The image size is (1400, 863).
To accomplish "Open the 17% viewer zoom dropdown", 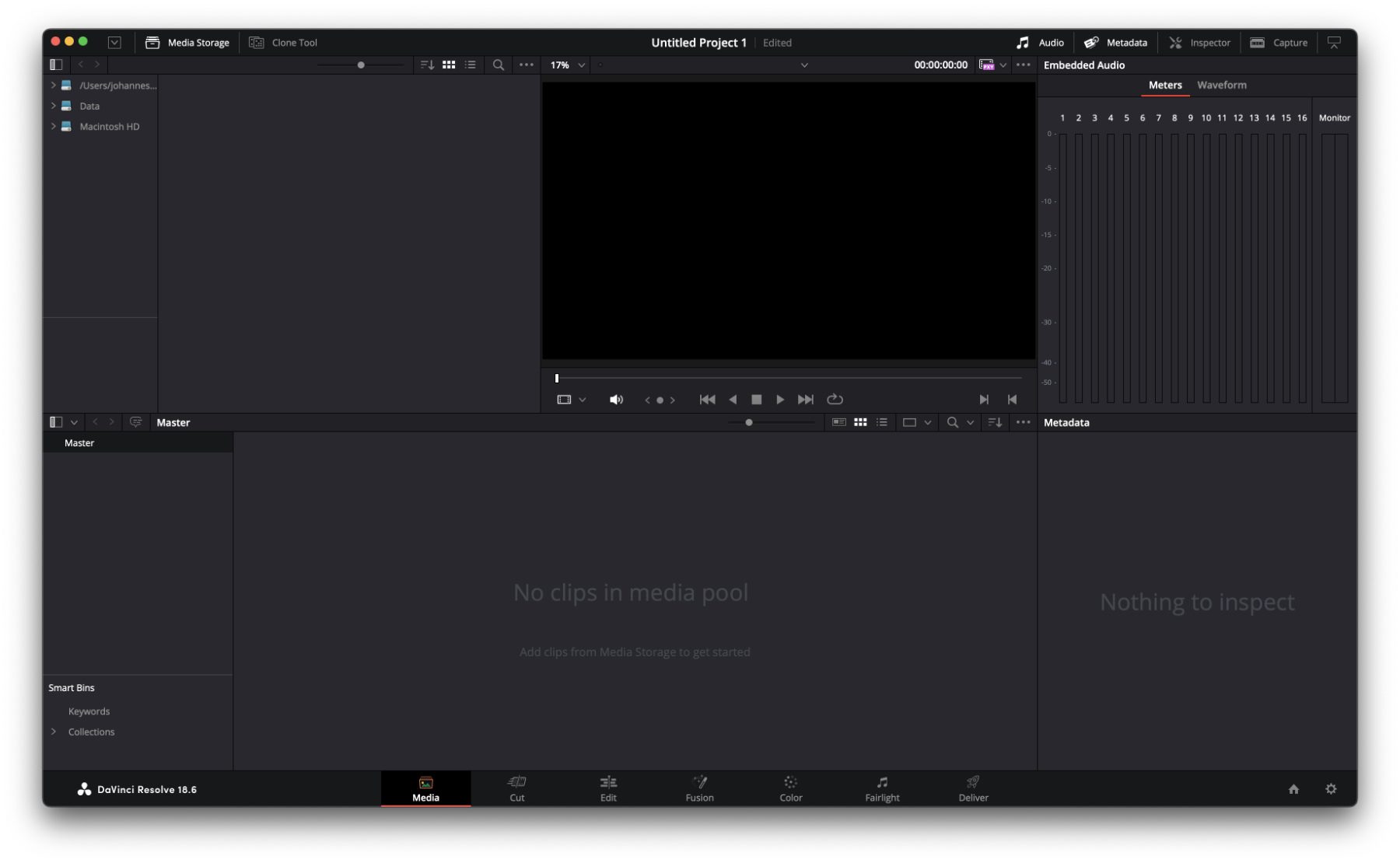I will coord(568,65).
